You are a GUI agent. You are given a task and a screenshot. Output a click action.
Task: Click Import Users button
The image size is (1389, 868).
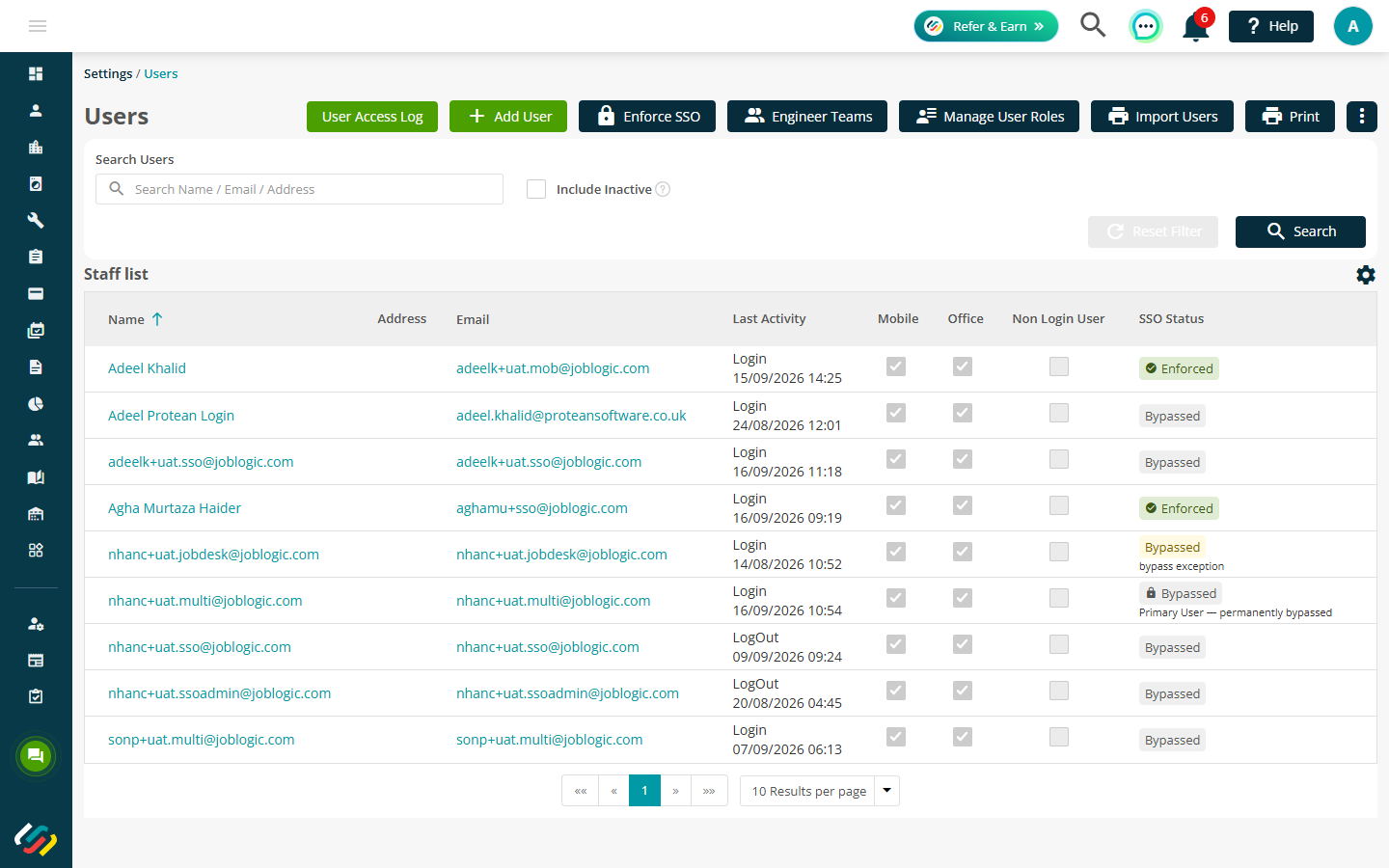coord(1162,116)
